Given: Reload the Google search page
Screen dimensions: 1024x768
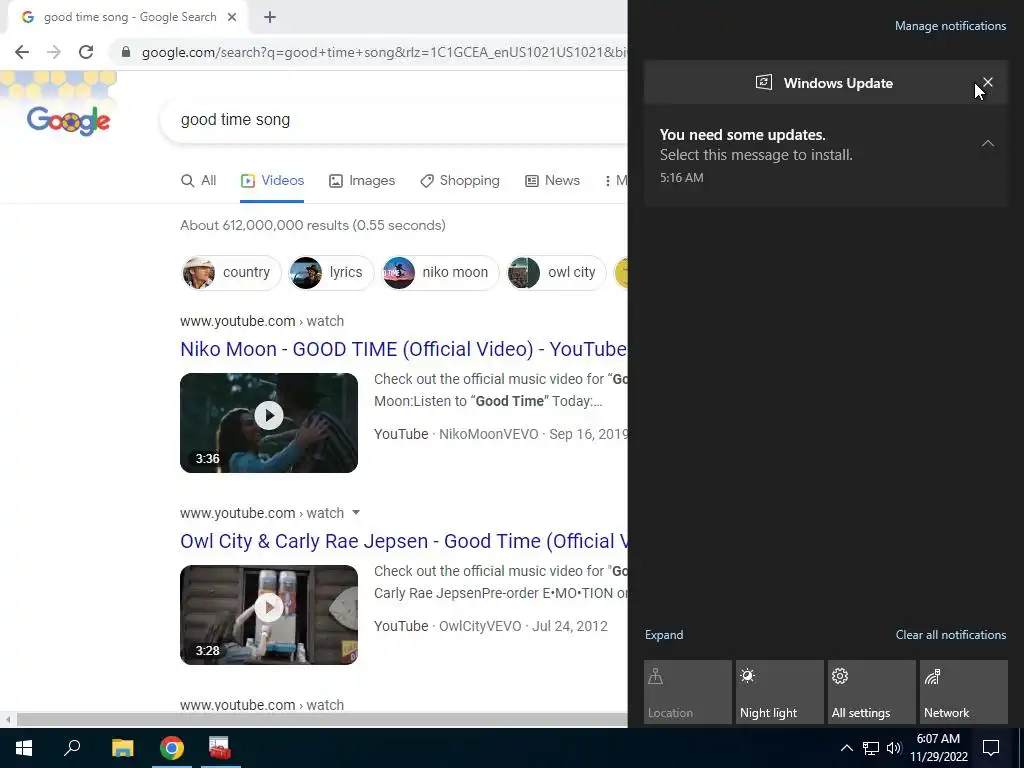Looking at the screenshot, I should 86,52.
